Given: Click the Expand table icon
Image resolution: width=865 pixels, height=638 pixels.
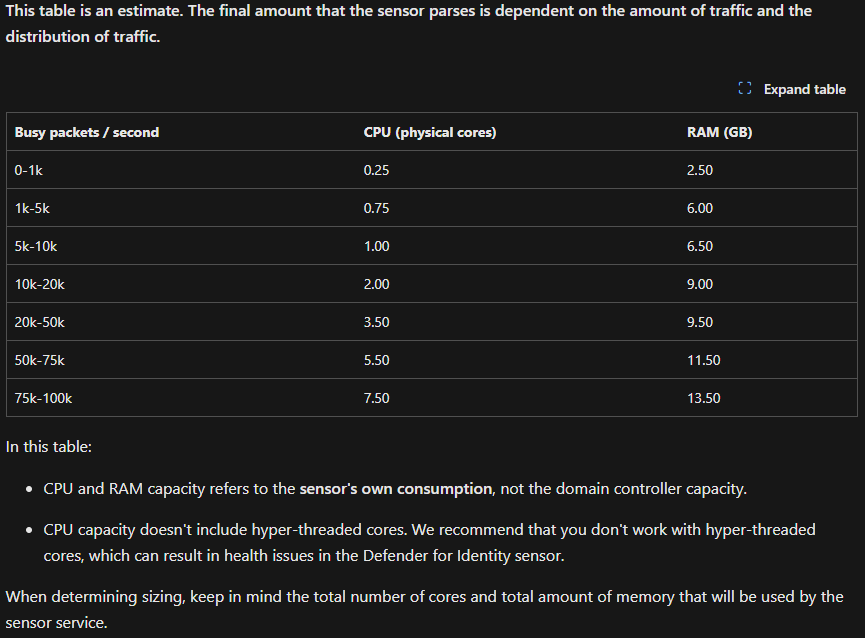Looking at the screenshot, I should tap(744, 88).
